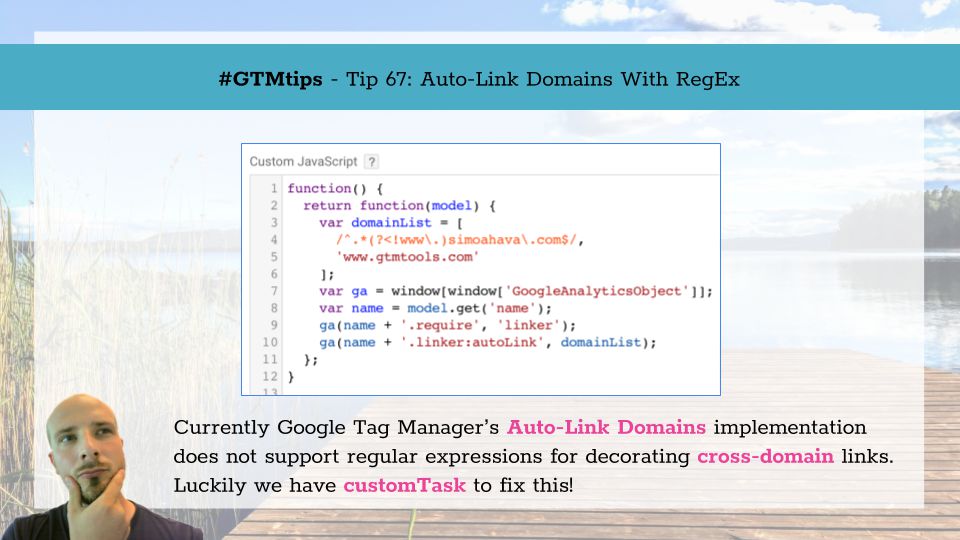Click the pink 'Auto-Link Domains' text
The width and height of the screenshot is (960, 540).
tap(606, 427)
